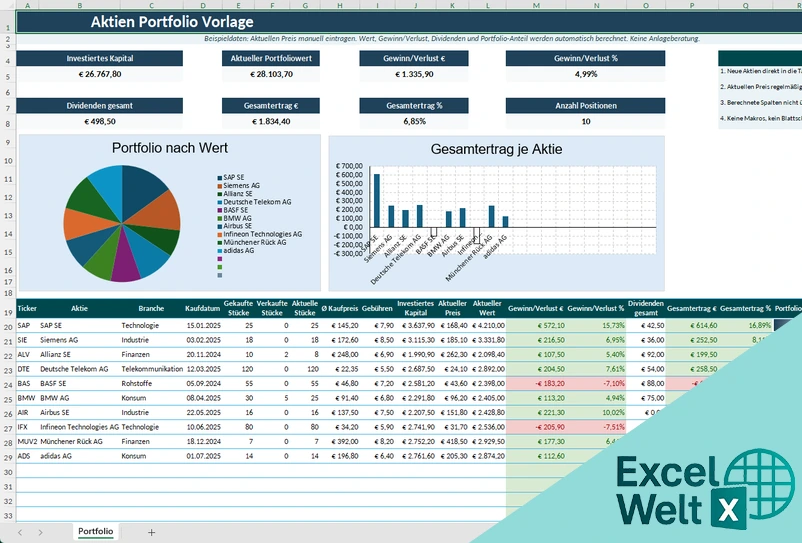Select row header 20
This screenshot has width=802, height=543.
(8, 327)
